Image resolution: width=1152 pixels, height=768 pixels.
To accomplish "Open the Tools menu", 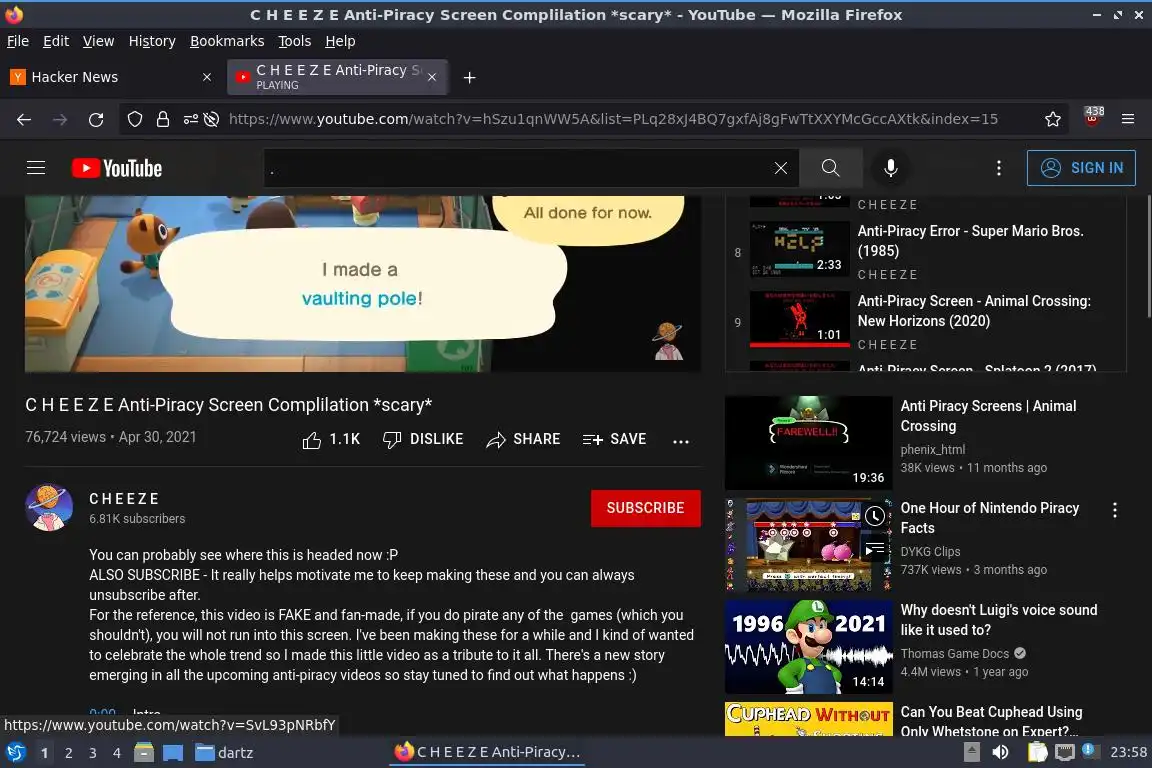I will [295, 41].
